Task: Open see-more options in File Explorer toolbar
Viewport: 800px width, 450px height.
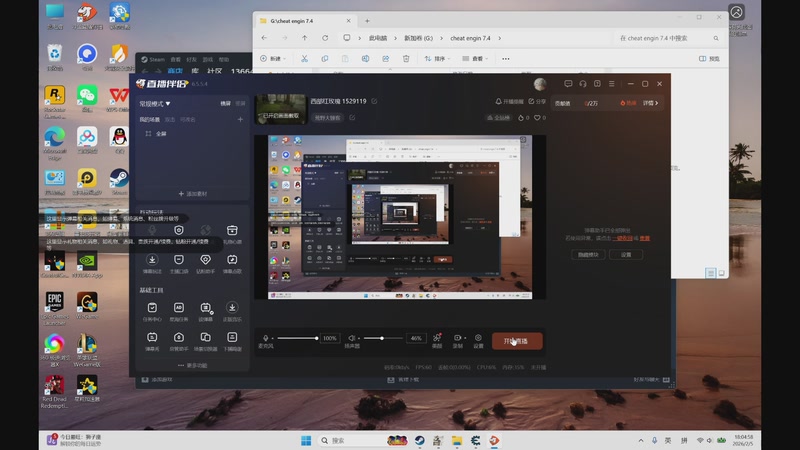Action: pos(506,59)
